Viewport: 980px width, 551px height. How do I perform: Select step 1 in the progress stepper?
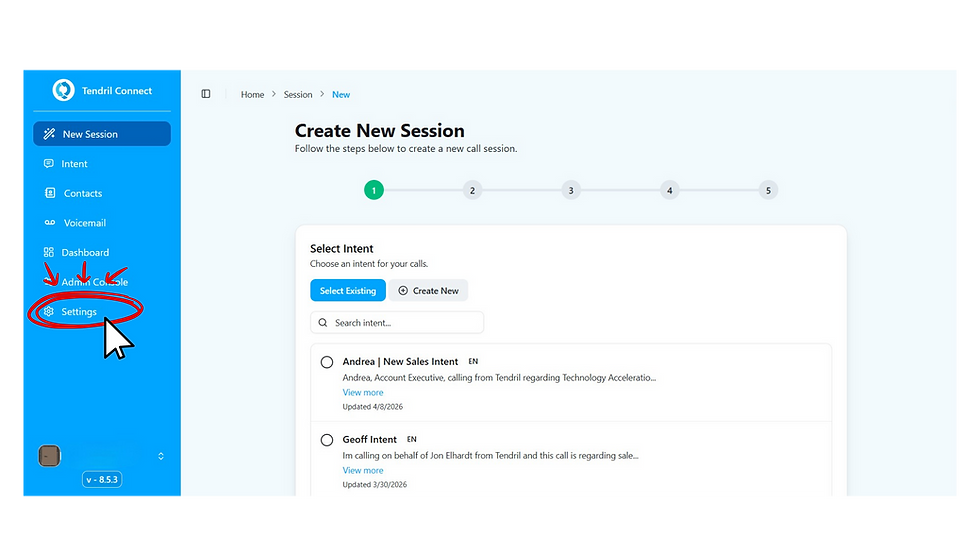[x=374, y=191]
